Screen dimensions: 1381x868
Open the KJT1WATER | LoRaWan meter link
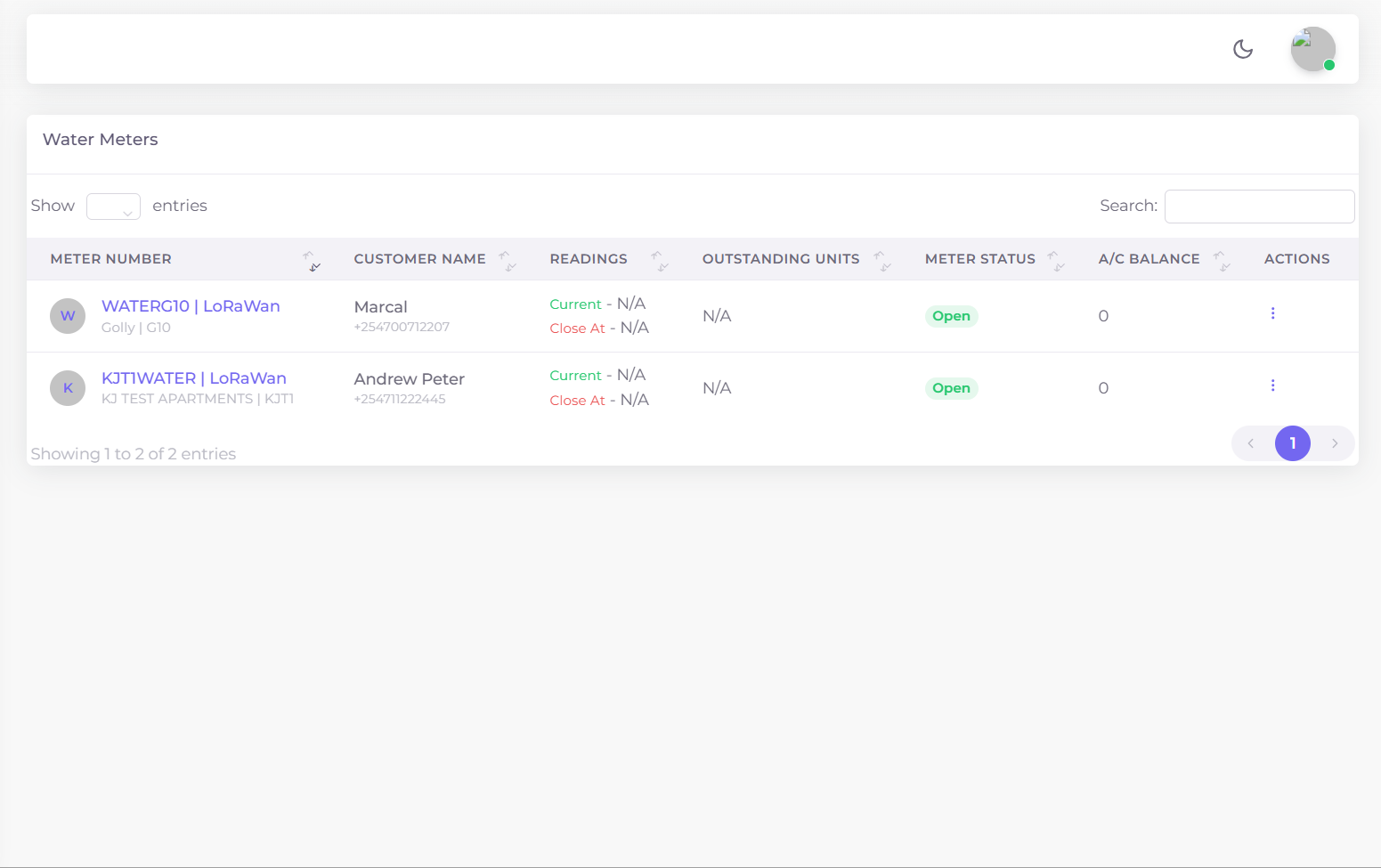(x=194, y=378)
